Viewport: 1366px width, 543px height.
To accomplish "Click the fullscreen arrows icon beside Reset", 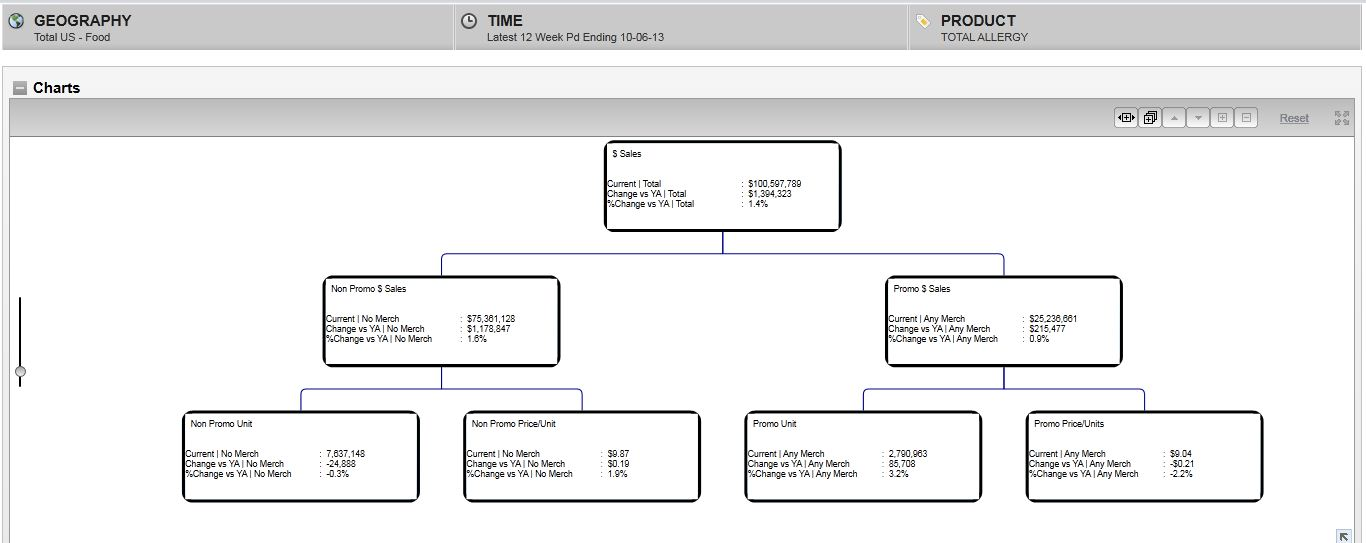I will point(1341,118).
